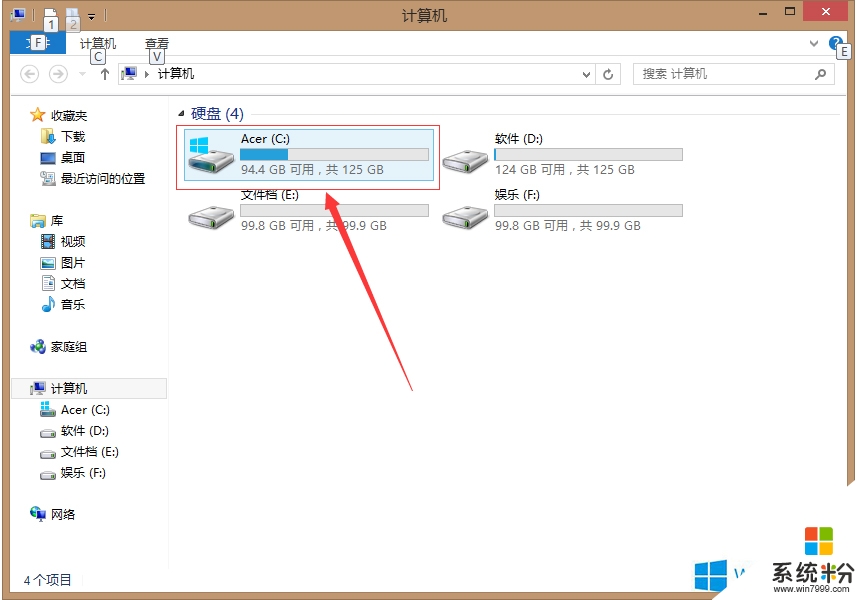Click the 家庭组 homegroup icon
The width and height of the screenshot is (857, 600).
38,346
